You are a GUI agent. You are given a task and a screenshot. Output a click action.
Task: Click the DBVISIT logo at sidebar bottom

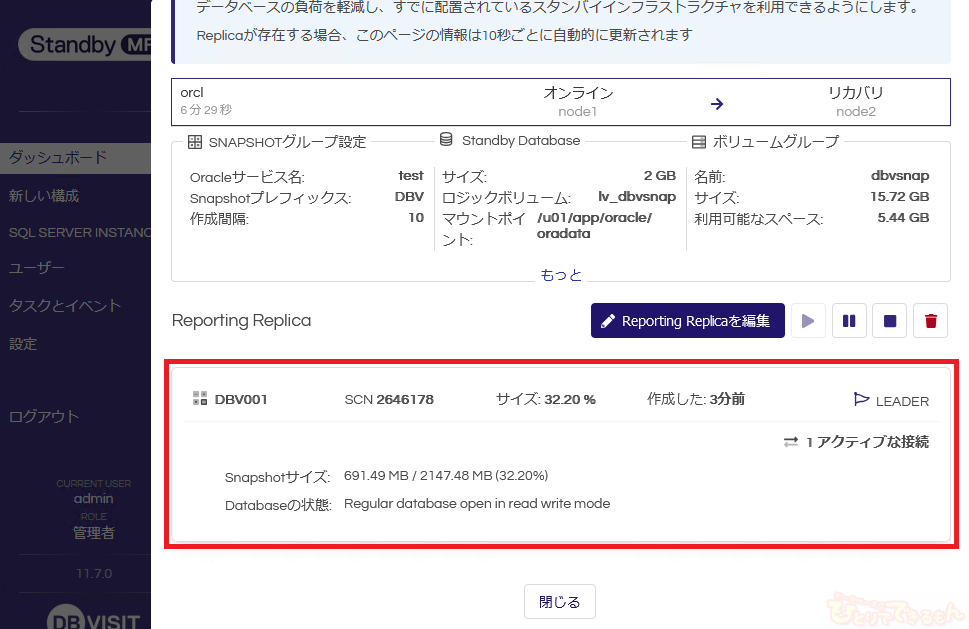pos(96,617)
